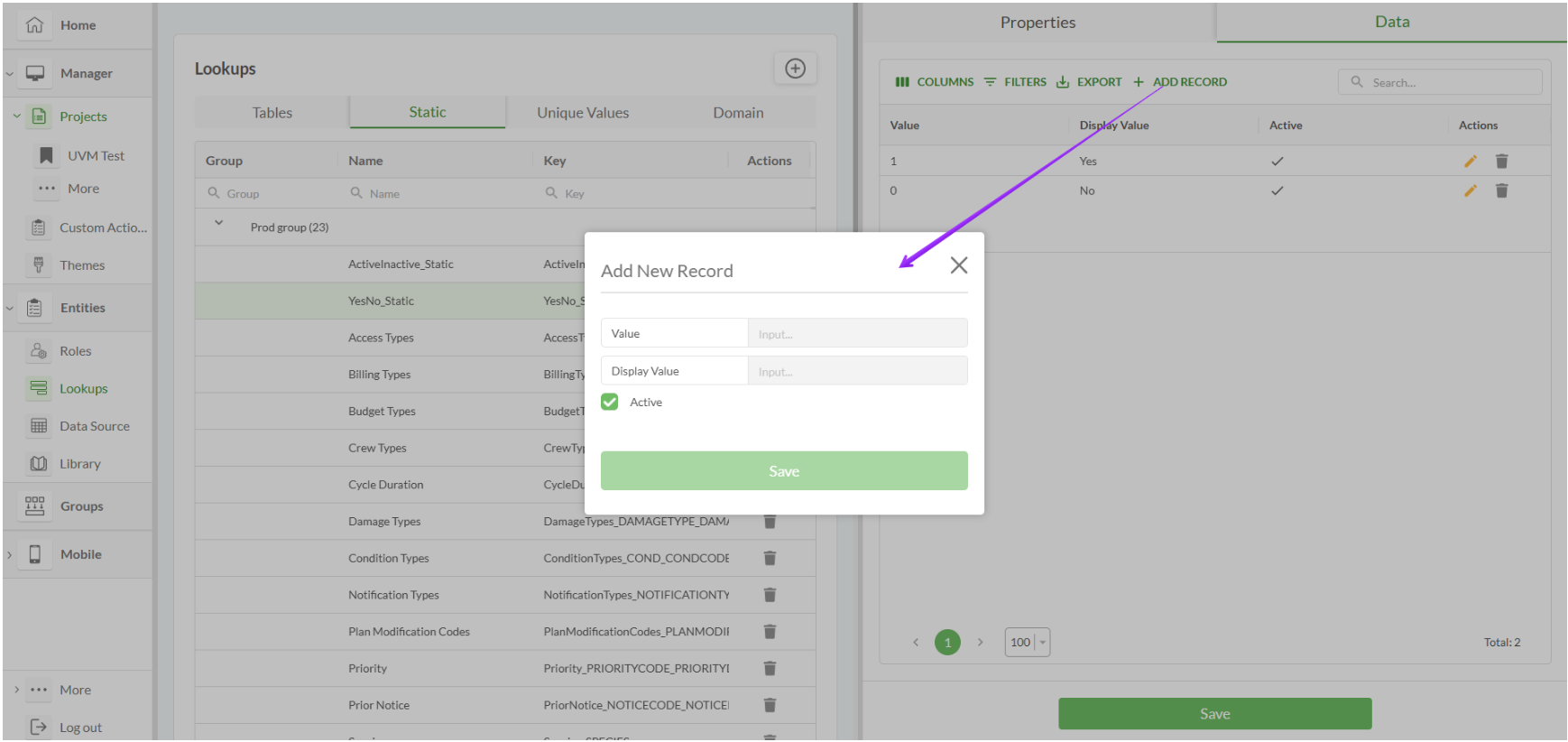
Task: Click pencil edit icon for Yes row
Action: pyautogui.click(x=1470, y=162)
